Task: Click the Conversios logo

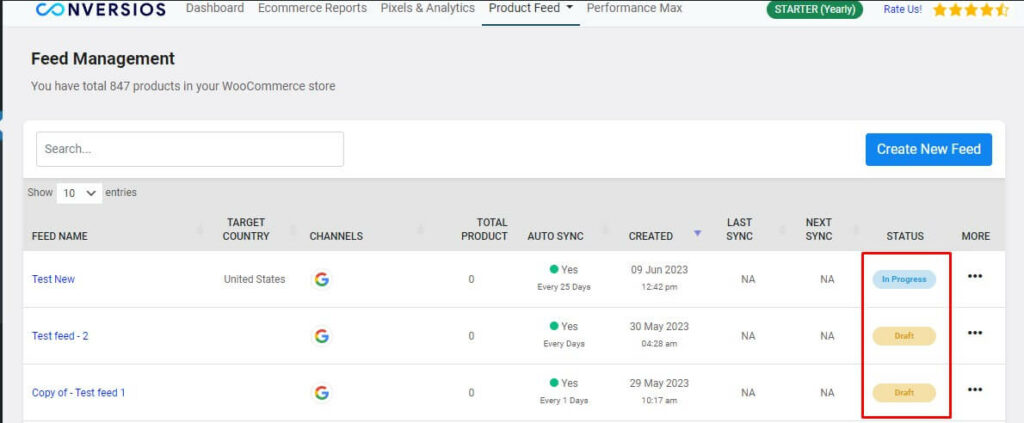Action: pyautogui.click(x=101, y=9)
